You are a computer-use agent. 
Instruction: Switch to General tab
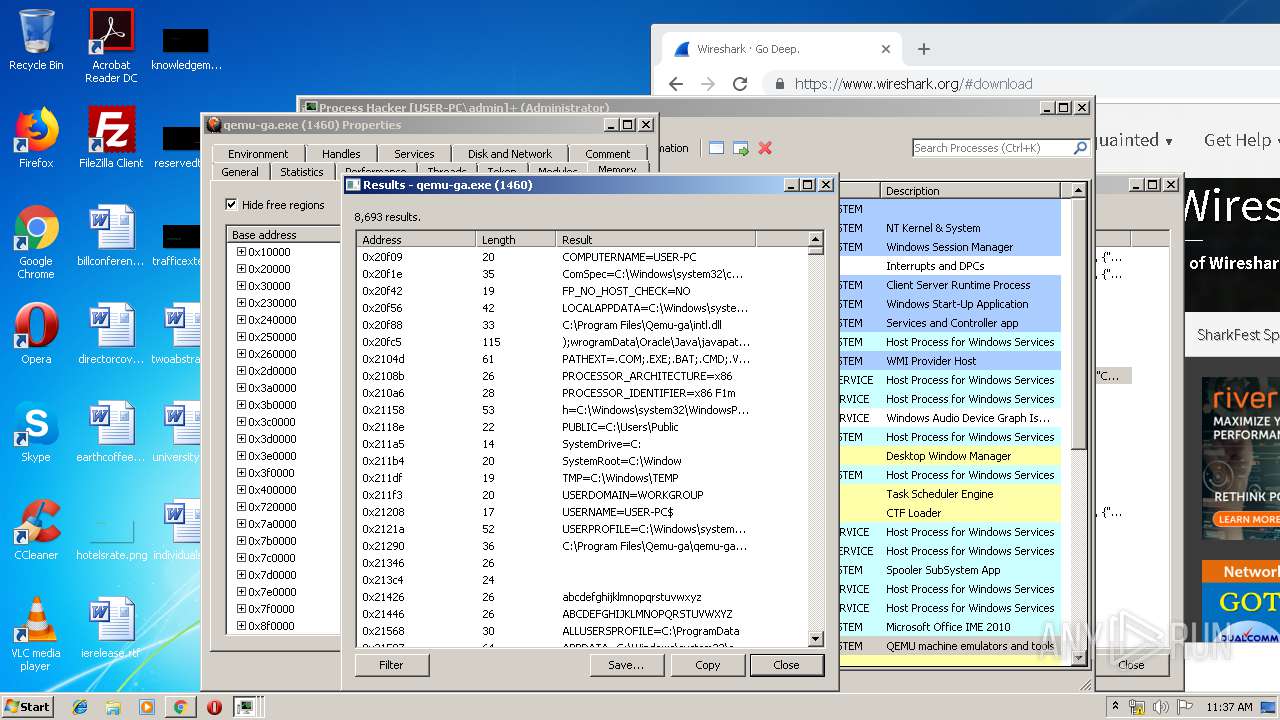click(x=240, y=172)
